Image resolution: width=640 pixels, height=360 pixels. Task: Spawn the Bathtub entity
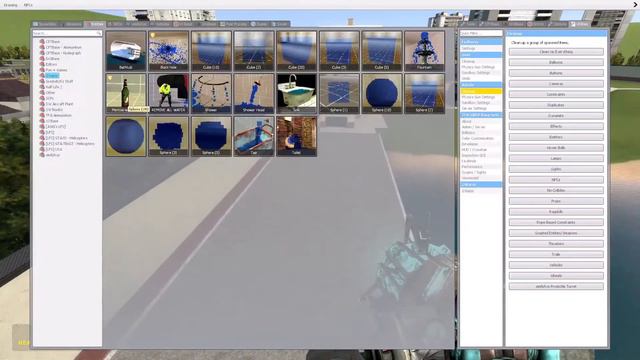click(126, 51)
